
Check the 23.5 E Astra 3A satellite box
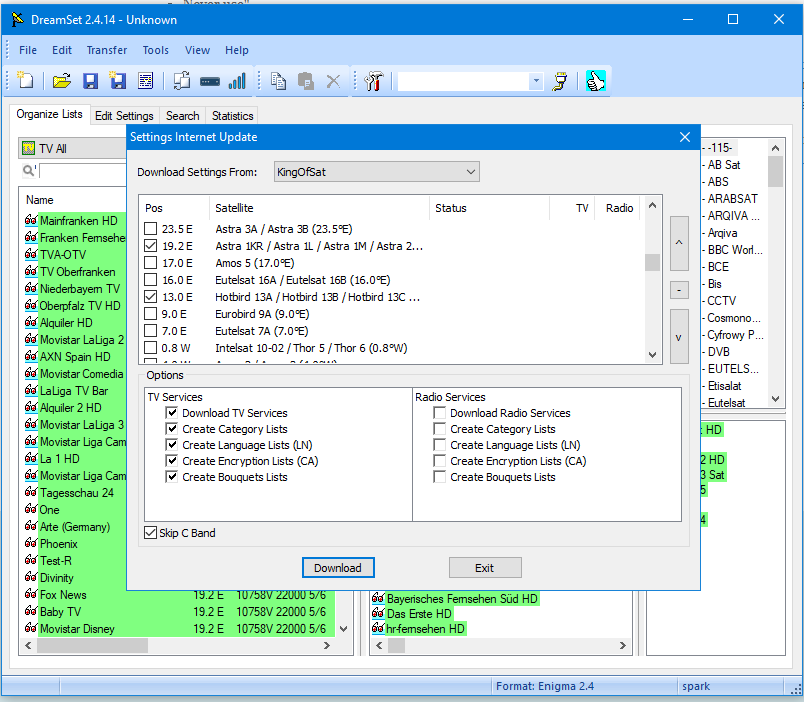(150, 229)
